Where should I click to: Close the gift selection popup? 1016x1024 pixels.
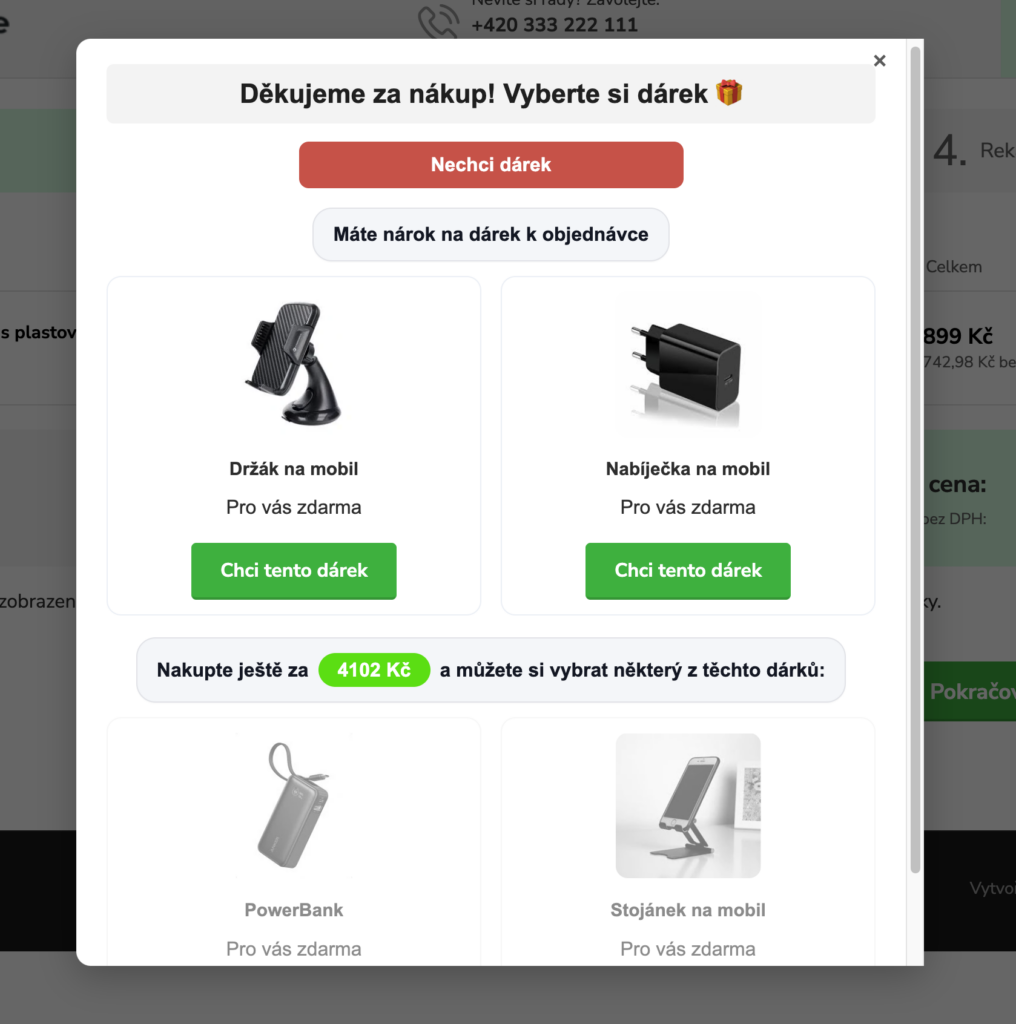[880, 61]
